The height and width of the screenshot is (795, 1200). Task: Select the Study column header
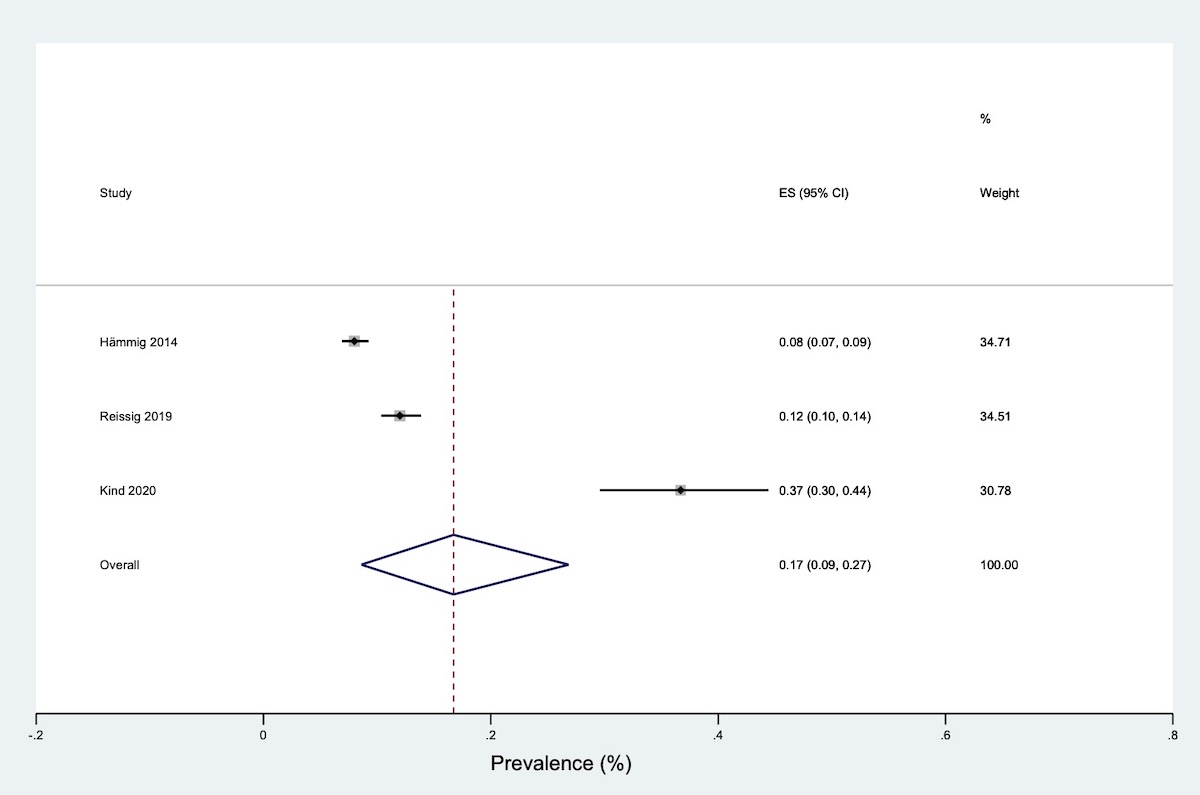pos(116,193)
